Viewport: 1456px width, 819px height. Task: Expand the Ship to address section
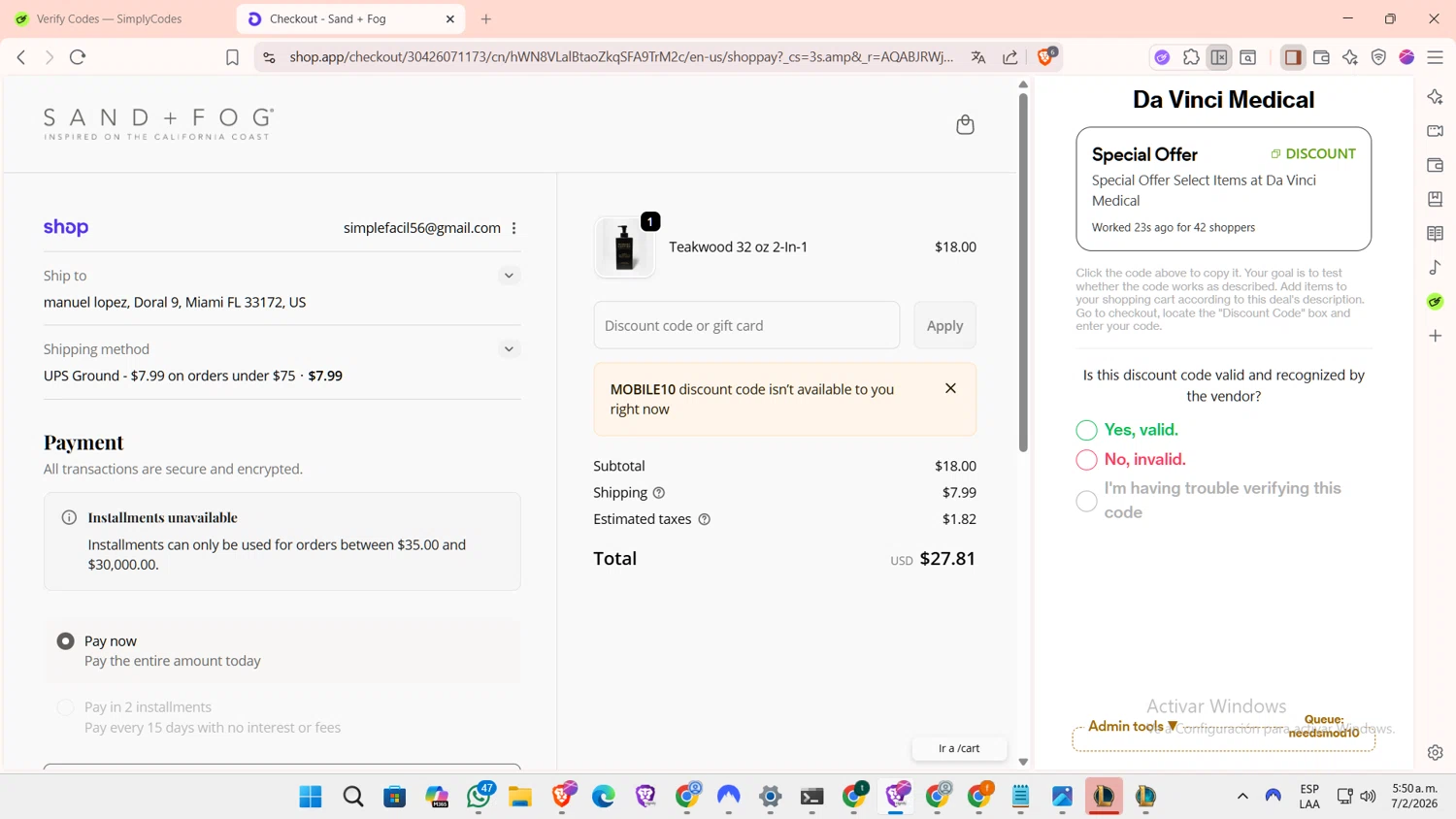[509, 276]
